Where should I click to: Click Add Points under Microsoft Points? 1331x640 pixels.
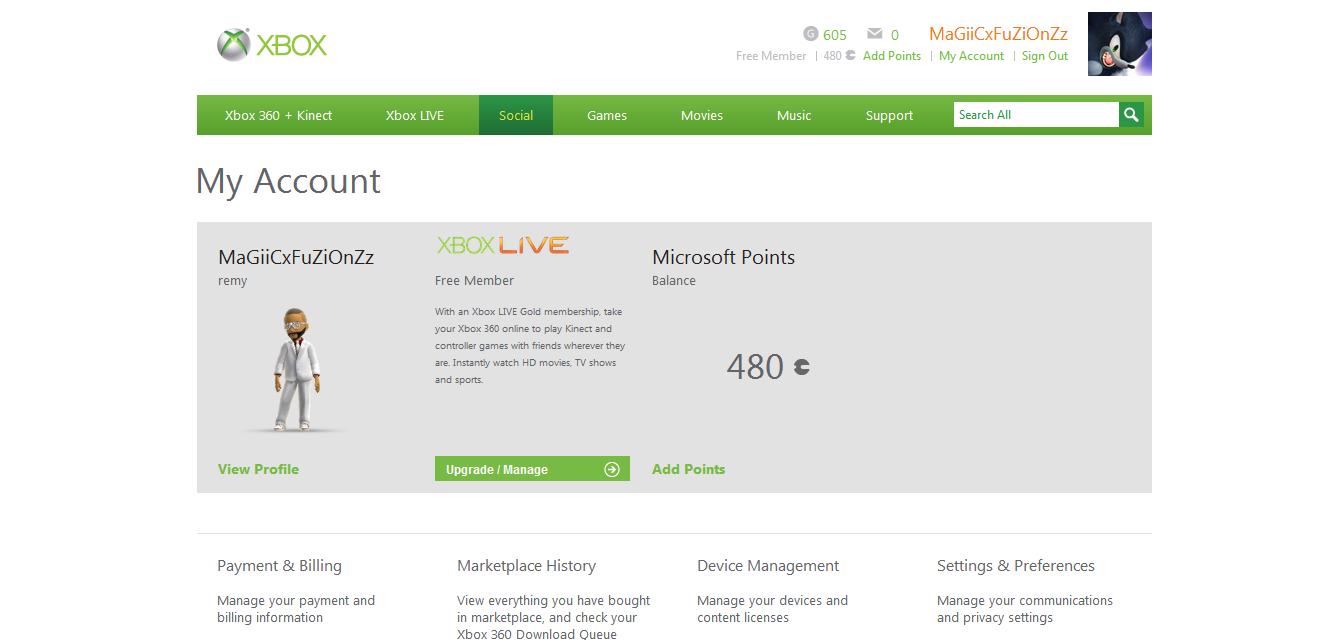(688, 469)
